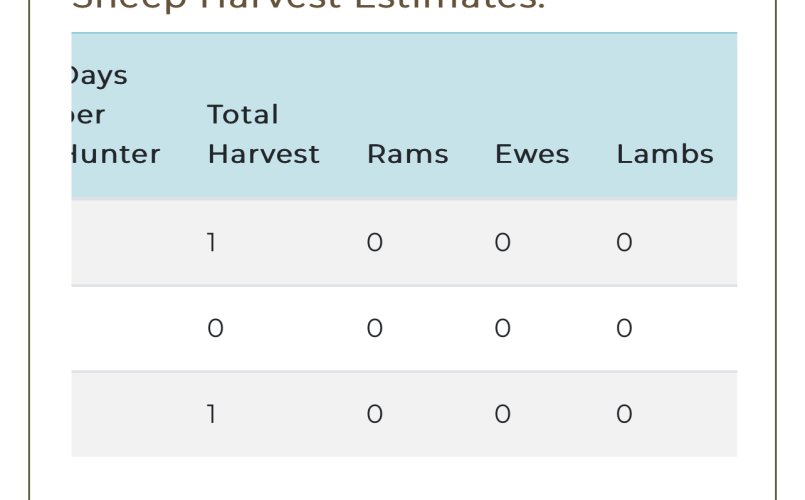
Task: Select third row Rams value 0
Action: tap(375, 414)
